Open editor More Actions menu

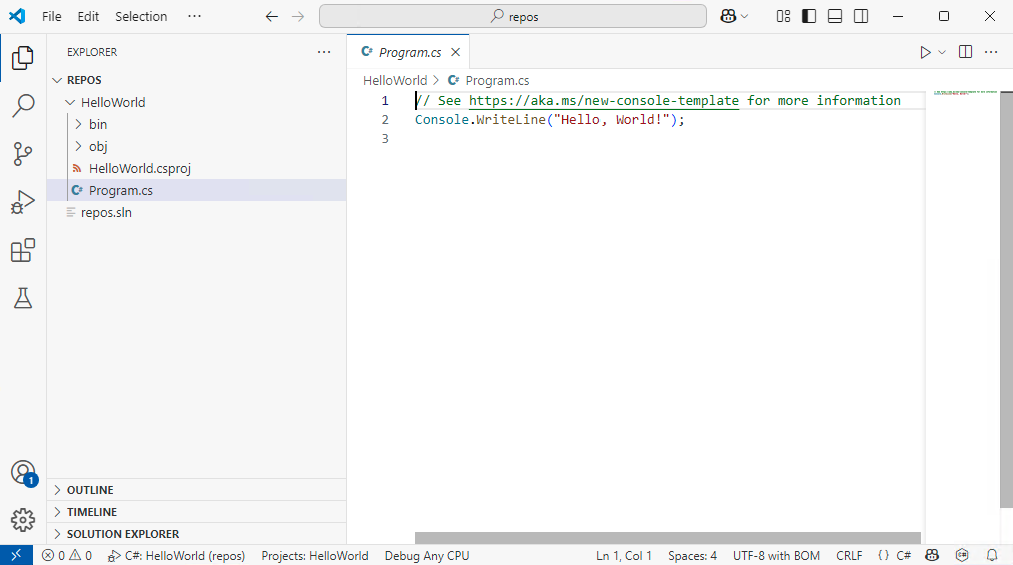click(991, 52)
